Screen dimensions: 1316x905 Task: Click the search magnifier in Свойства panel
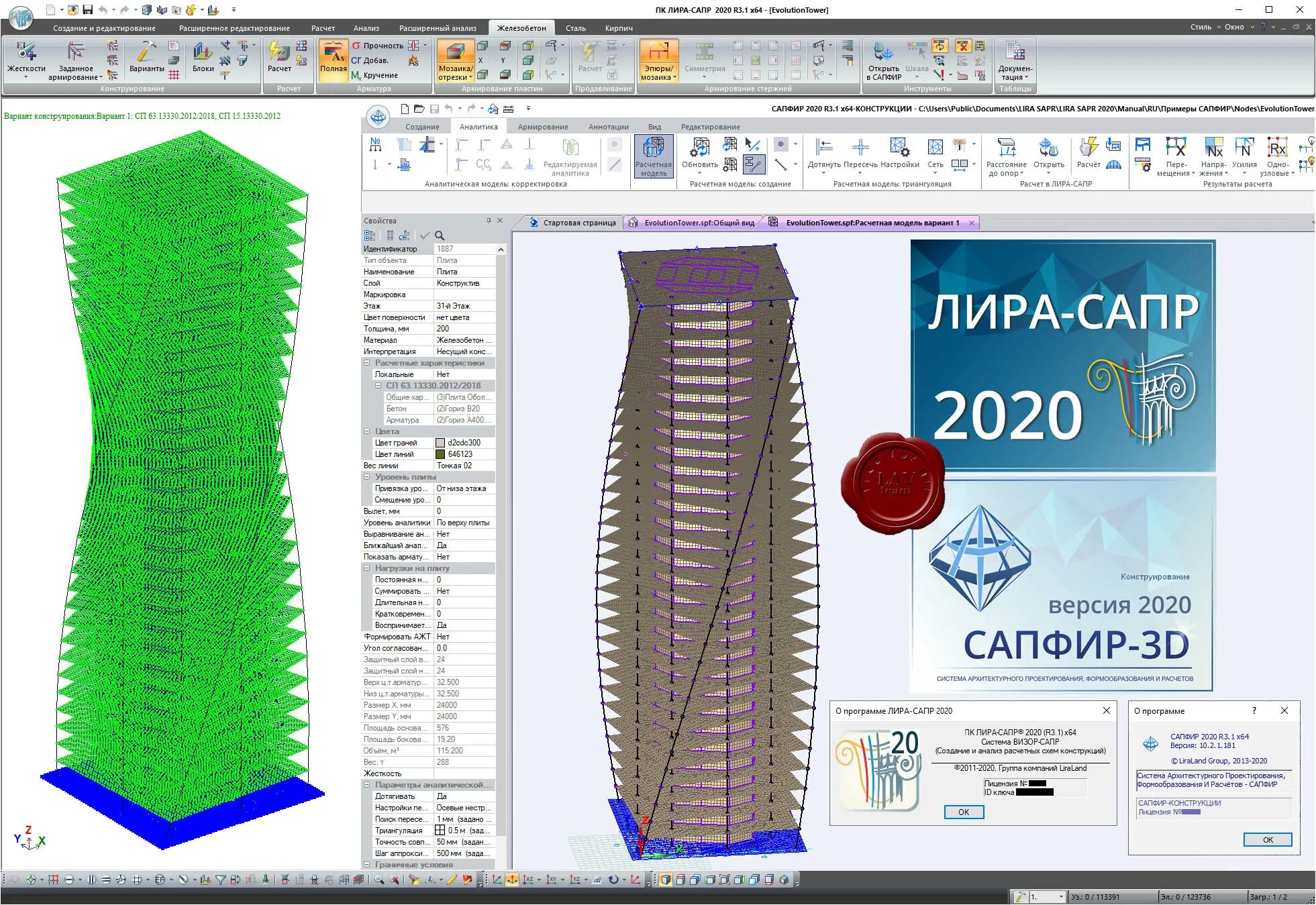pos(440,235)
